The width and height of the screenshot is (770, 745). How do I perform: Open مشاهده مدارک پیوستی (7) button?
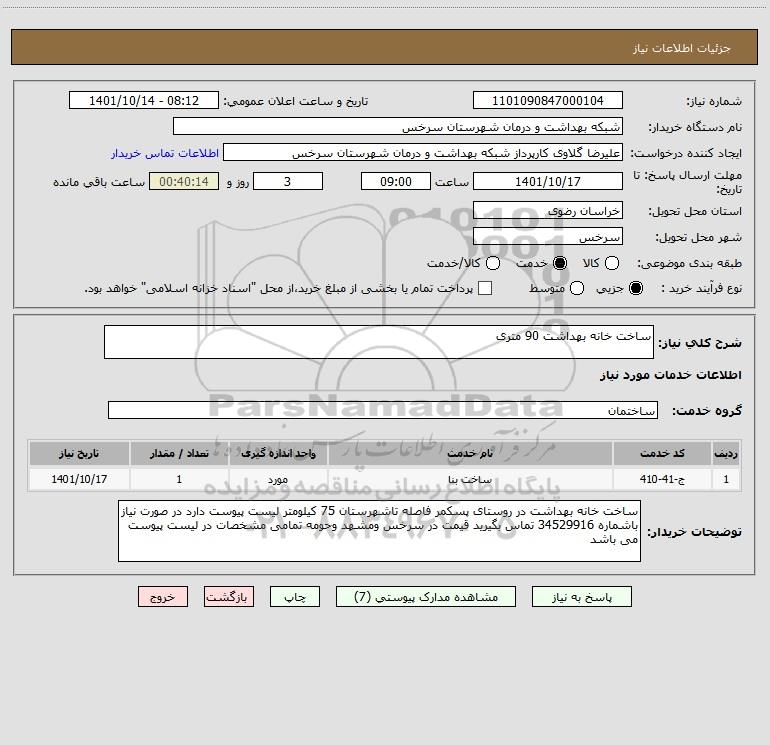coord(426,597)
